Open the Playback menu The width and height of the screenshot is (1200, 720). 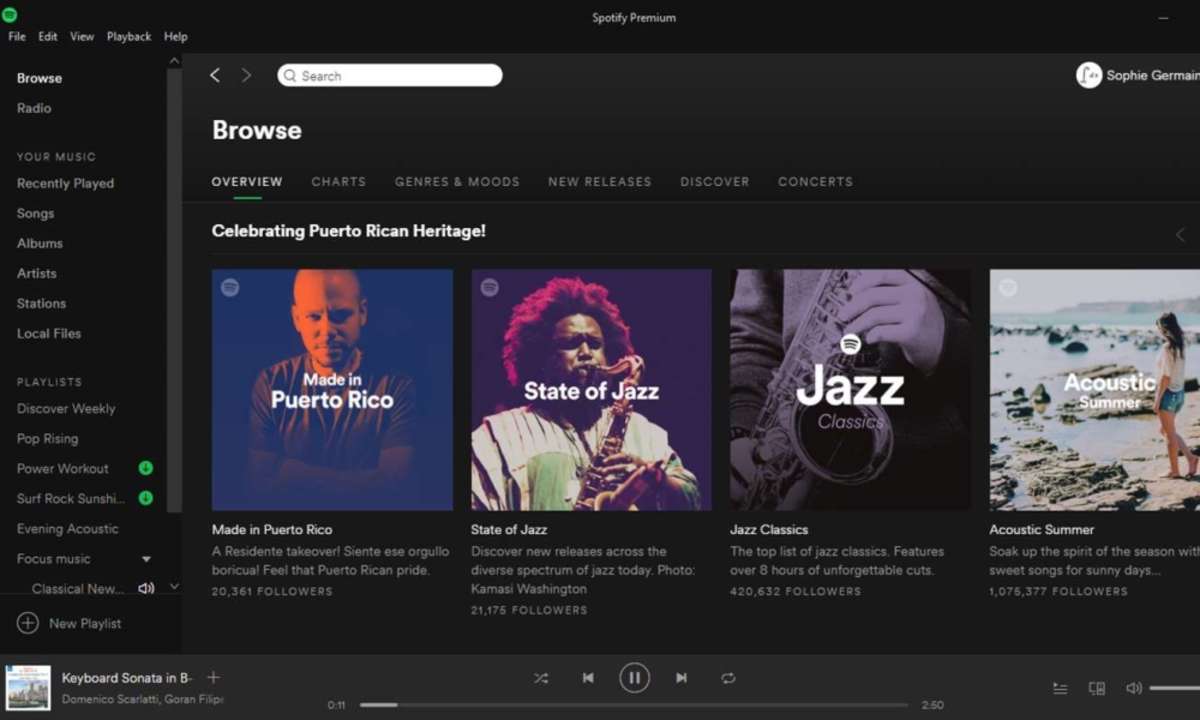click(129, 36)
